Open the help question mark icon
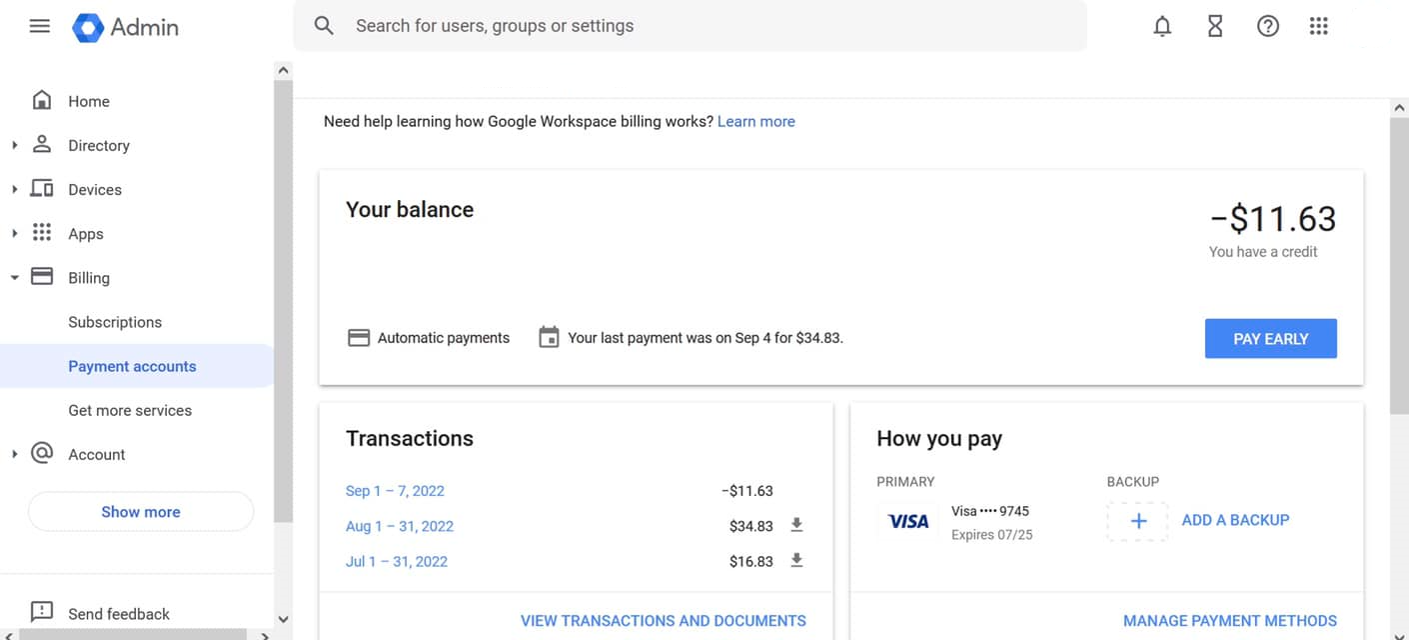 [1268, 26]
